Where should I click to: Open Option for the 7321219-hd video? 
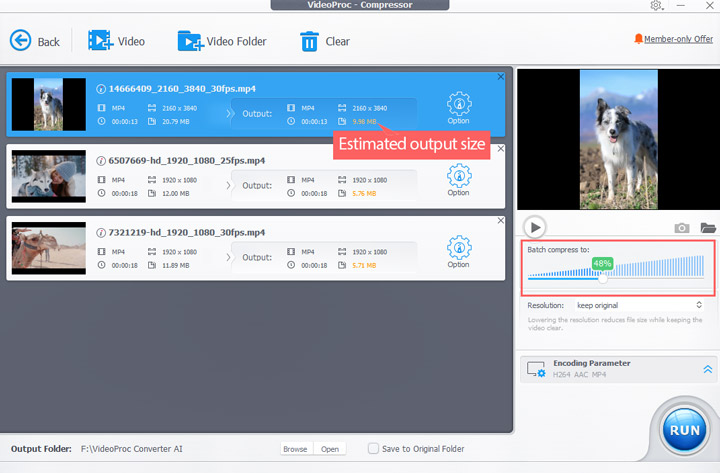(459, 249)
